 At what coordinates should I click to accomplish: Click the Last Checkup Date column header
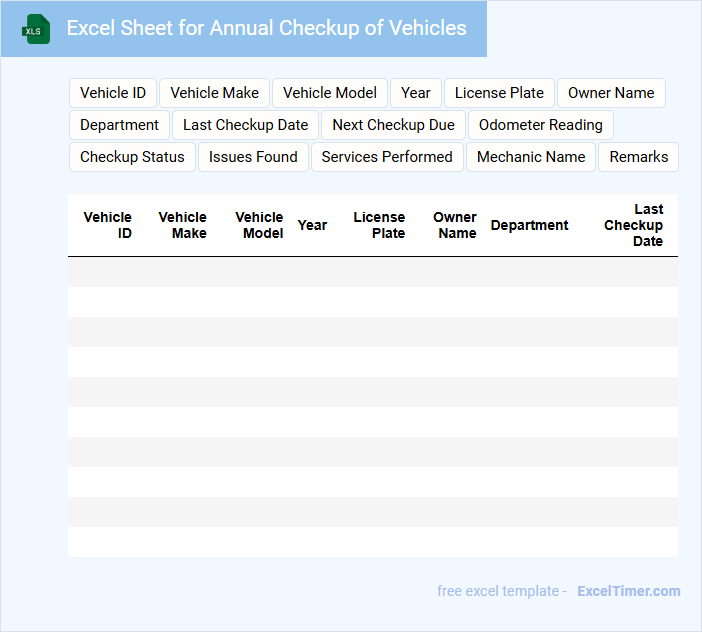point(634,225)
